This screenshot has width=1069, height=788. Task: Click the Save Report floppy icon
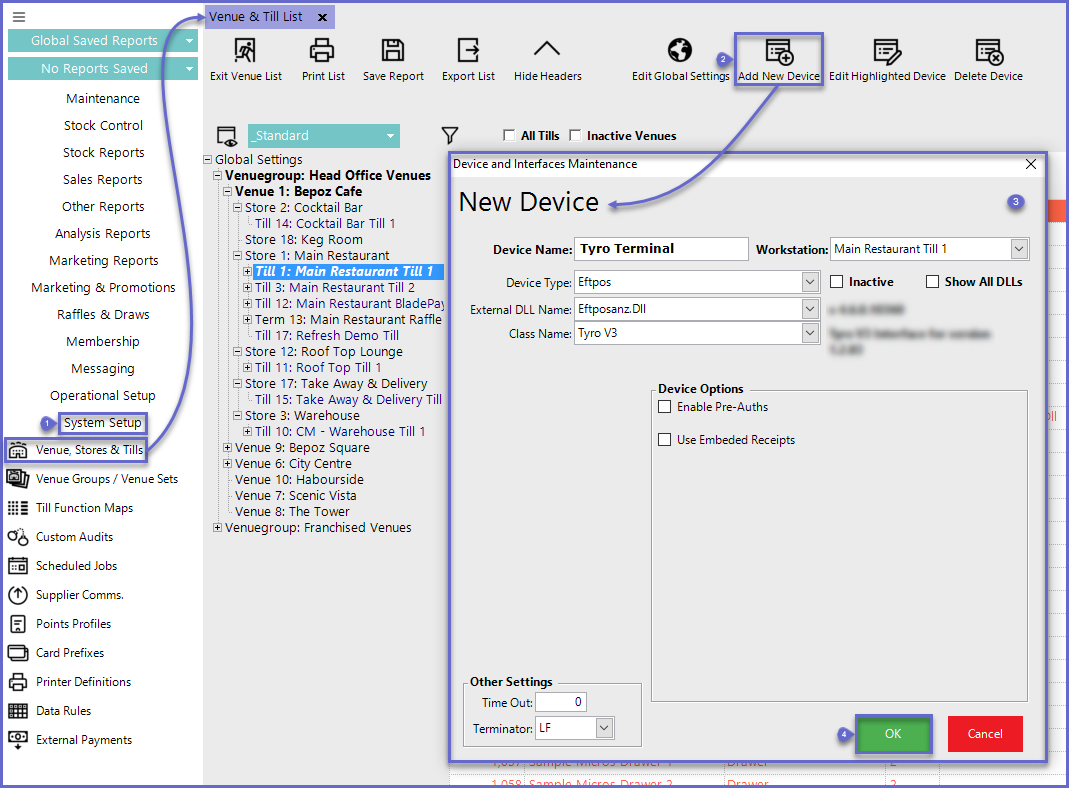(393, 51)
